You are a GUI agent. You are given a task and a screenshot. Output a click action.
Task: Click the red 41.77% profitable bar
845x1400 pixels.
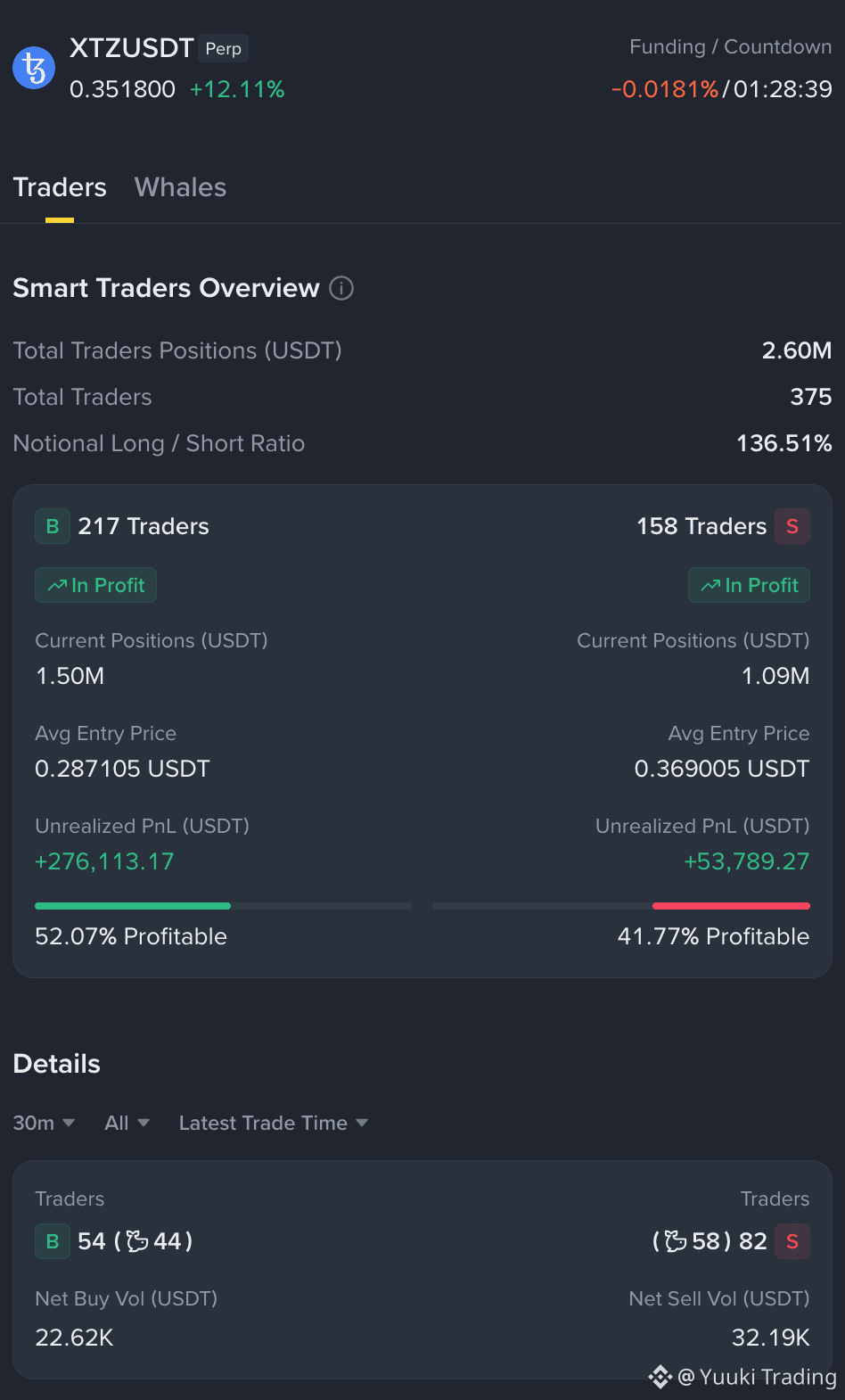click(731, 906)
